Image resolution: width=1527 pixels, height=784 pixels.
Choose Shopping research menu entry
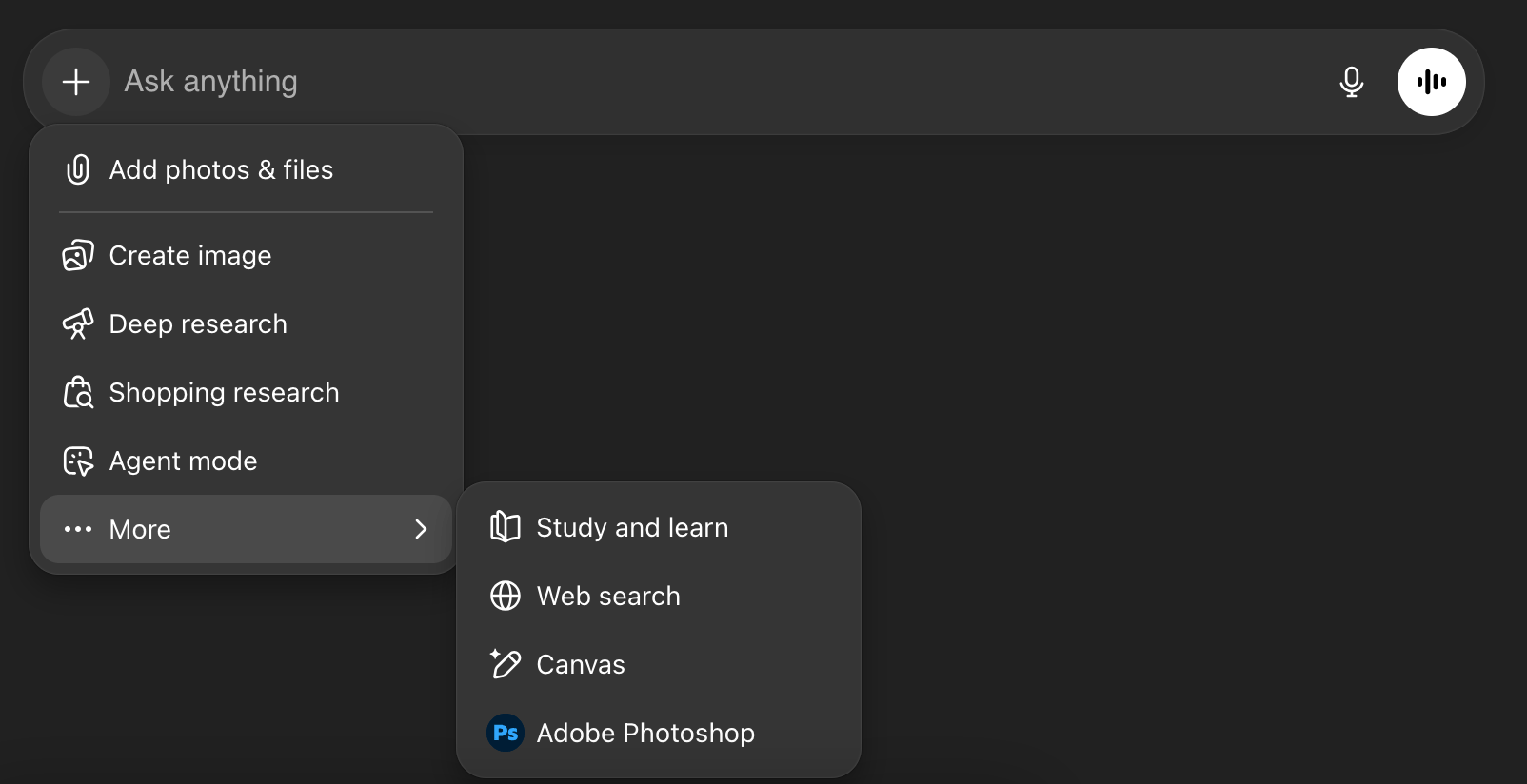coord(225,392)
